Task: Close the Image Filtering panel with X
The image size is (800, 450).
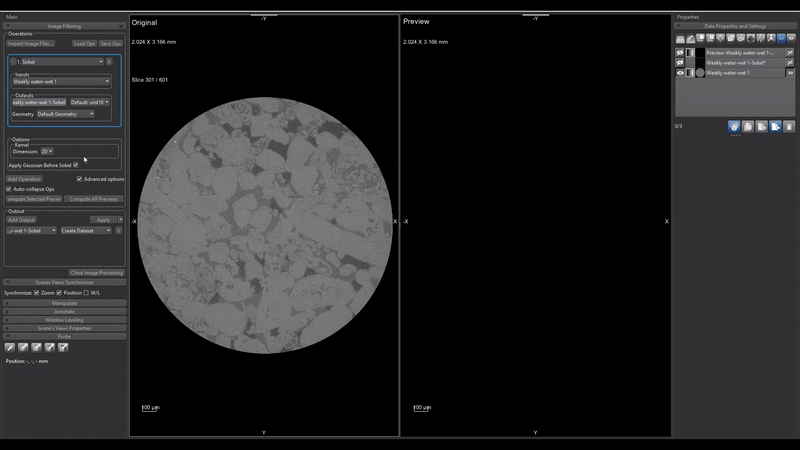Action: click(121, 26)
